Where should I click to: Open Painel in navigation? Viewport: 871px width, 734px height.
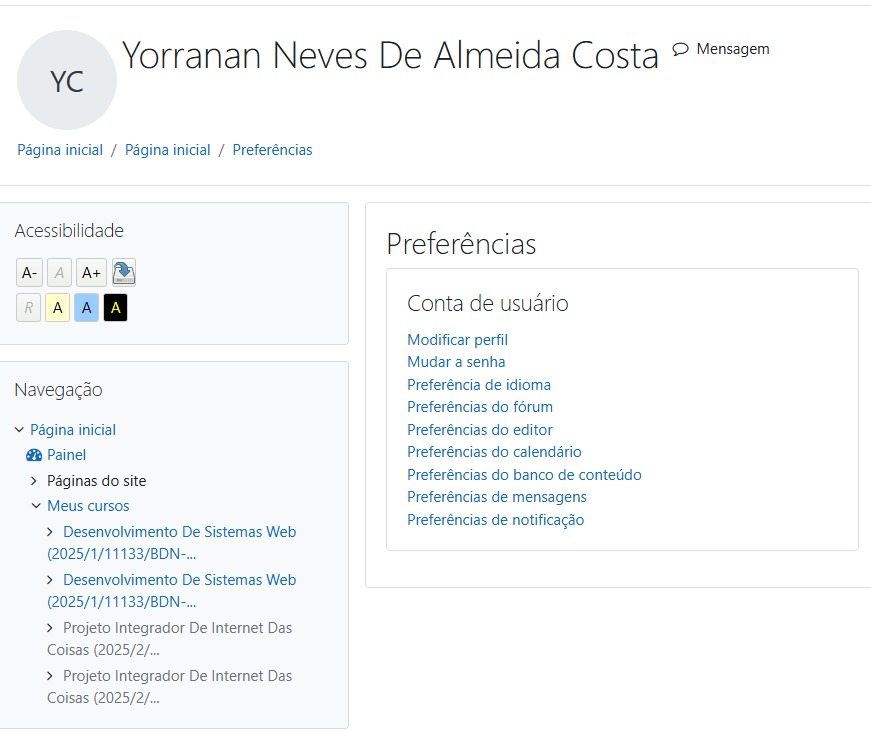67,455
